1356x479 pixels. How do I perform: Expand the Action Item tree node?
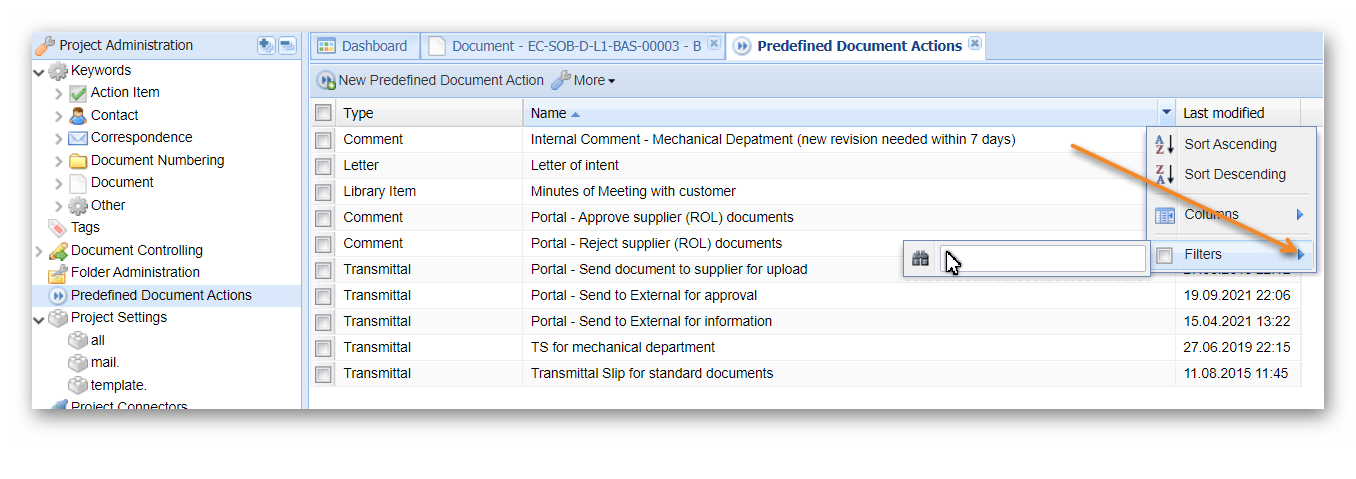(x=59, y=93)
